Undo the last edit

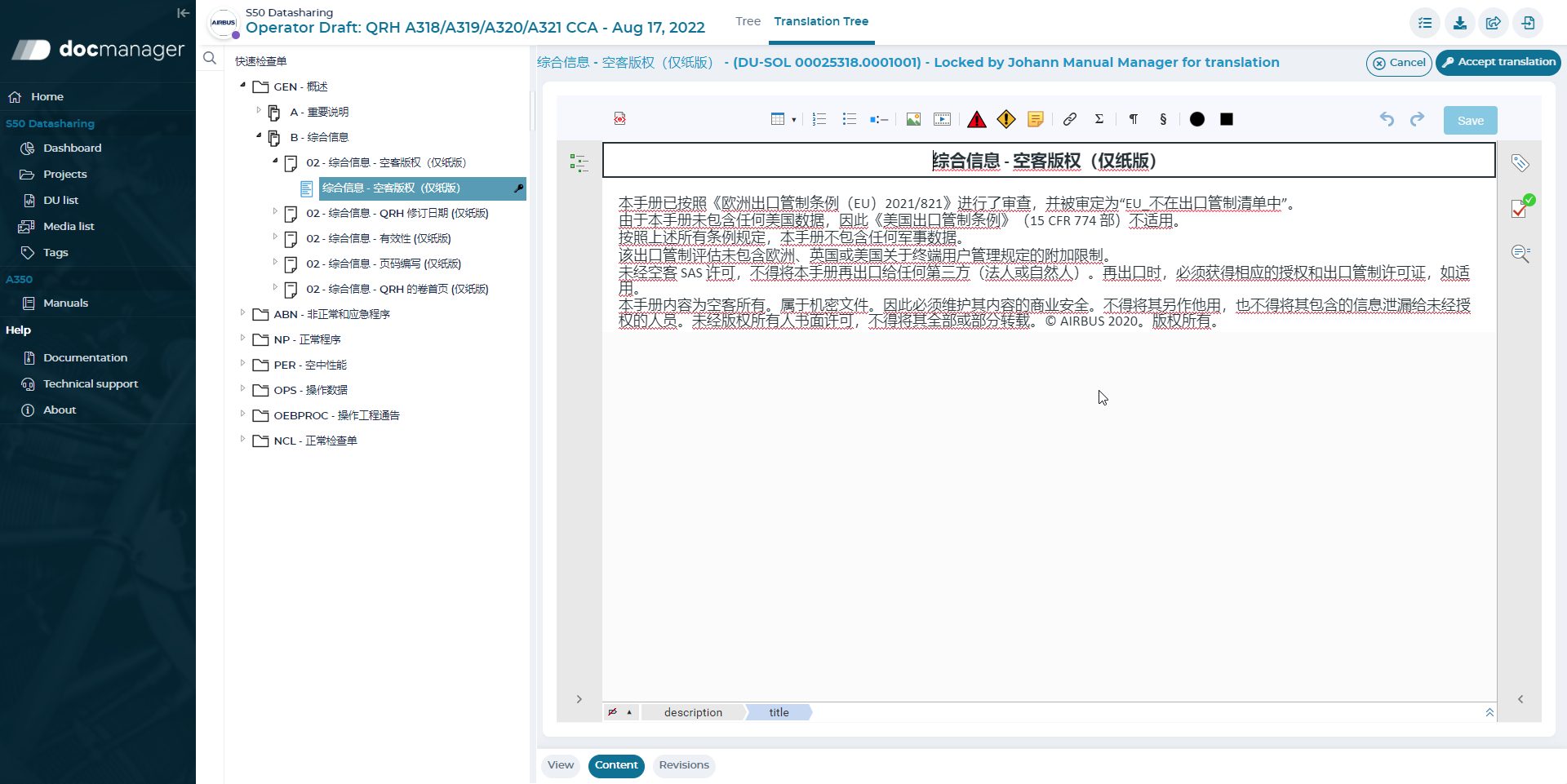click(1387, 119)
